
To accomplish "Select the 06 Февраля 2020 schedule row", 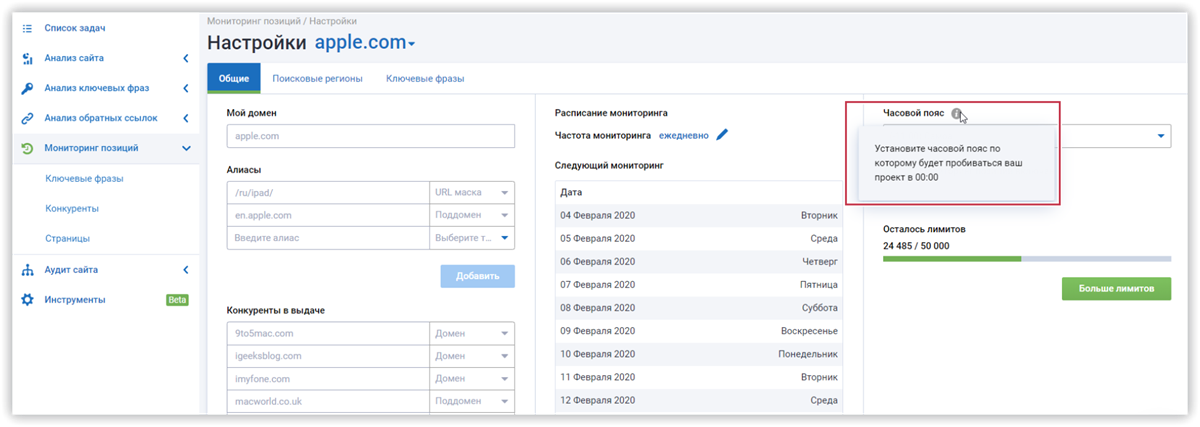I will (x=699, y=262).
